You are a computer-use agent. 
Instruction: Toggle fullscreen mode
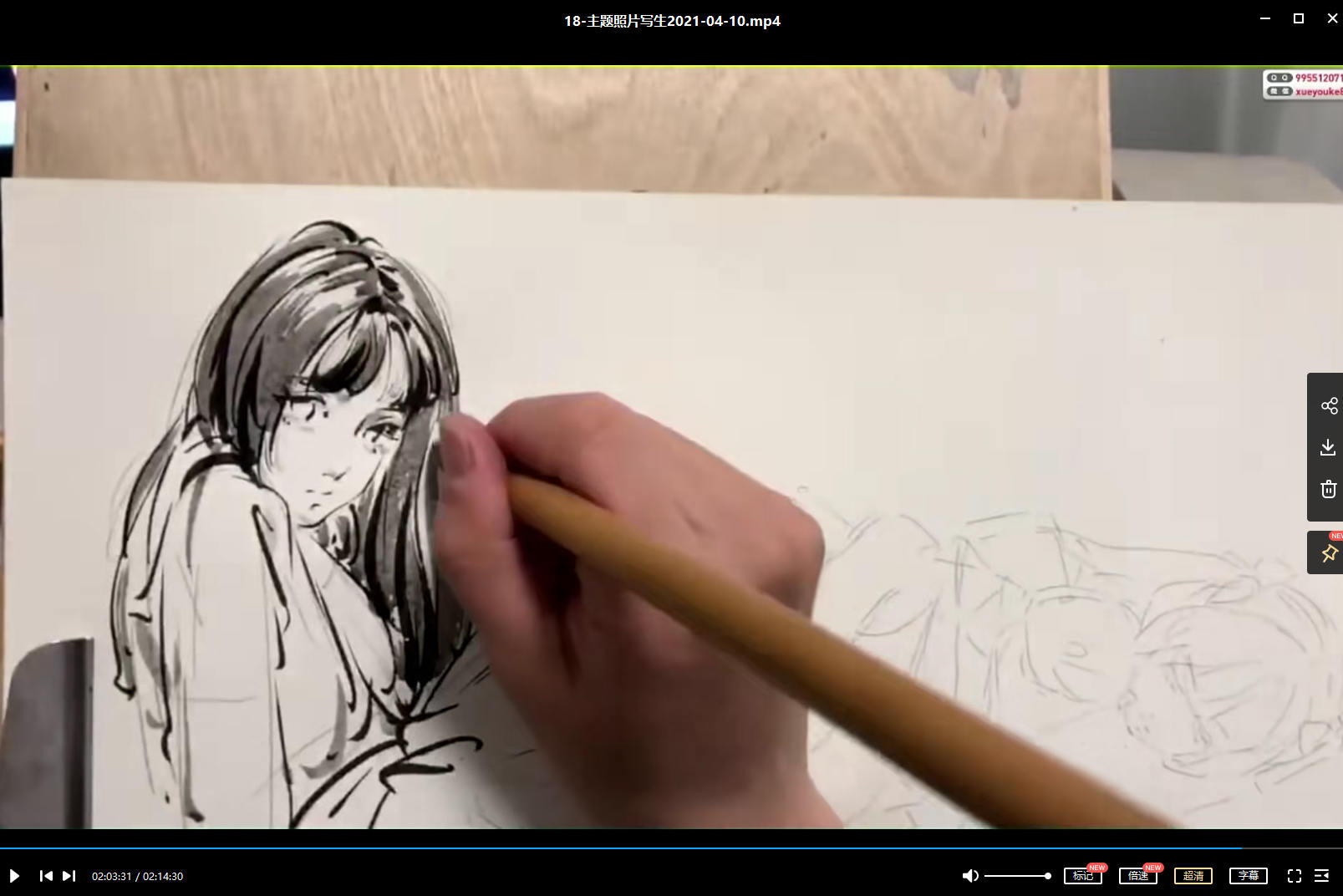(1294, 876)
